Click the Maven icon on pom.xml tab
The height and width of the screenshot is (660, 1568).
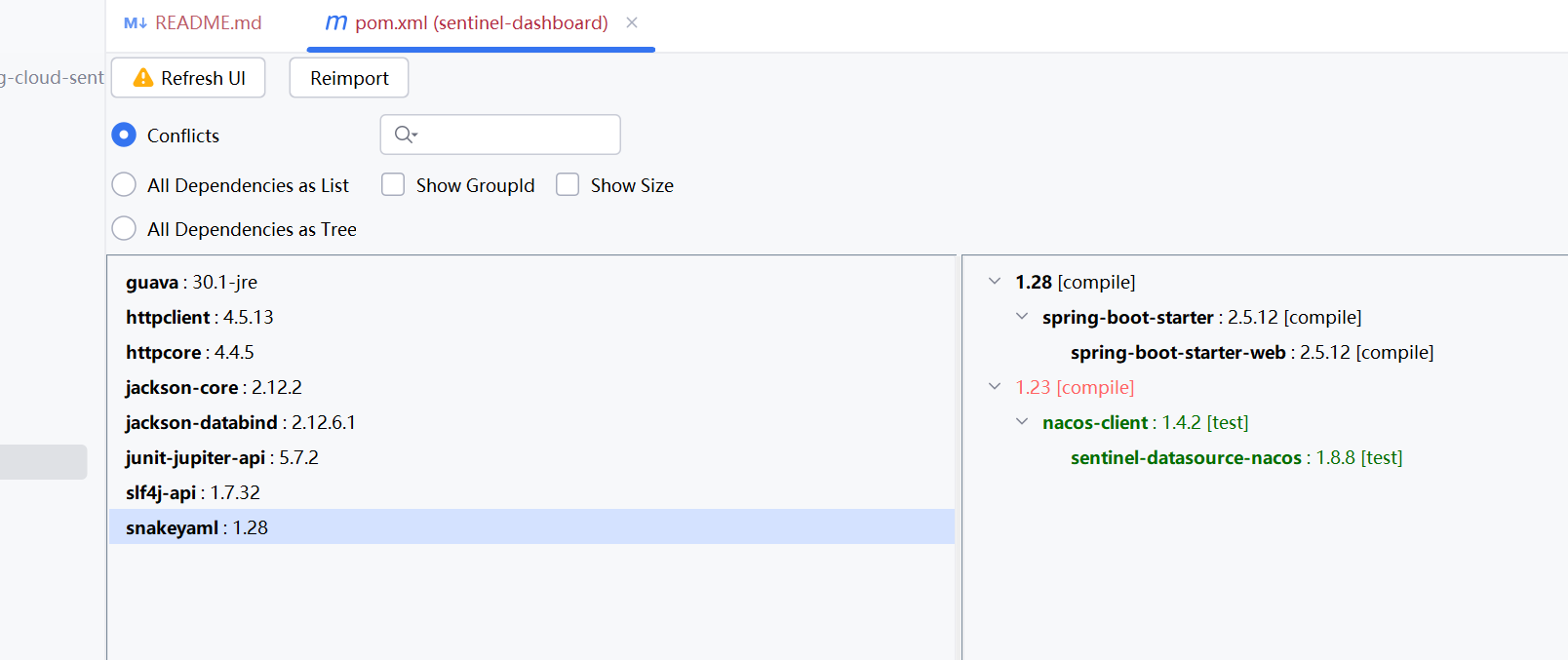pyautogui.click(x=335, y=22)
